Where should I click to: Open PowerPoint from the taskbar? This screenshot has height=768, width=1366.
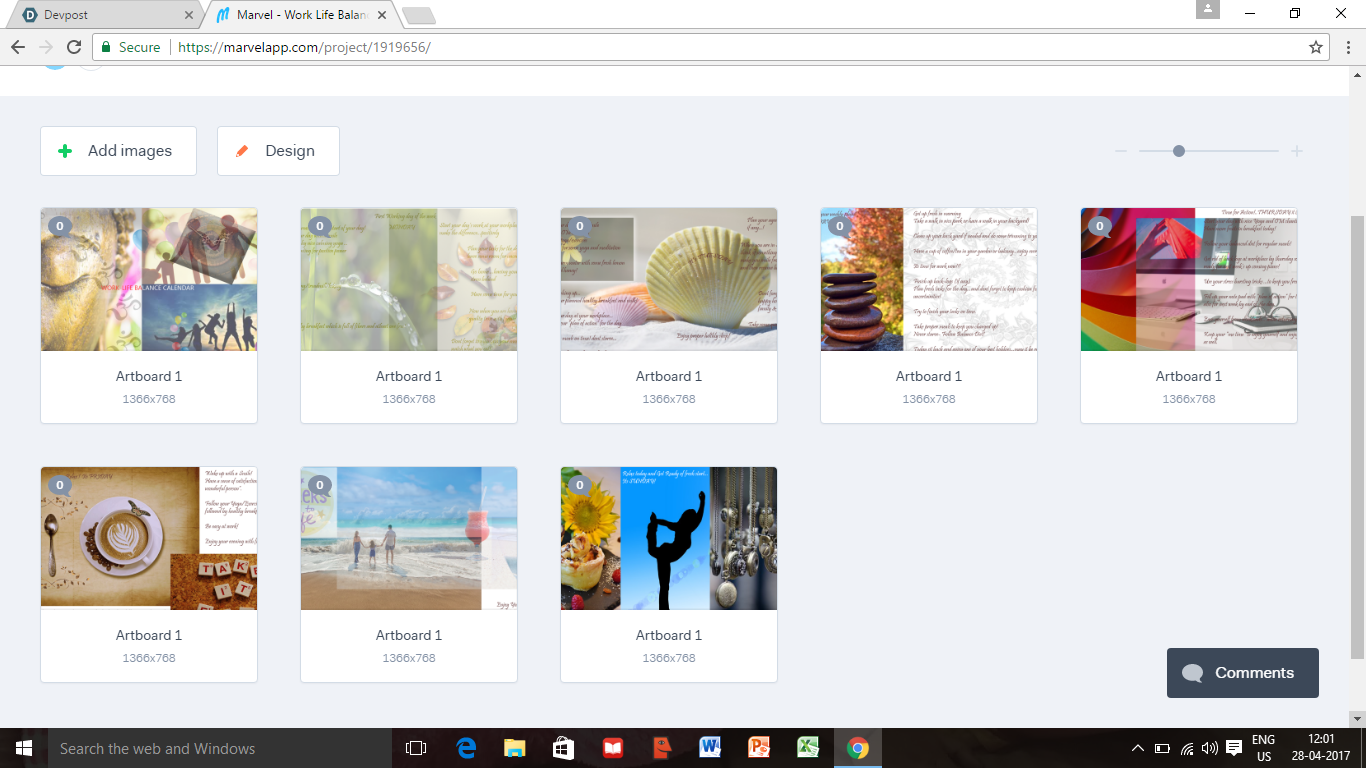point(758,747)
